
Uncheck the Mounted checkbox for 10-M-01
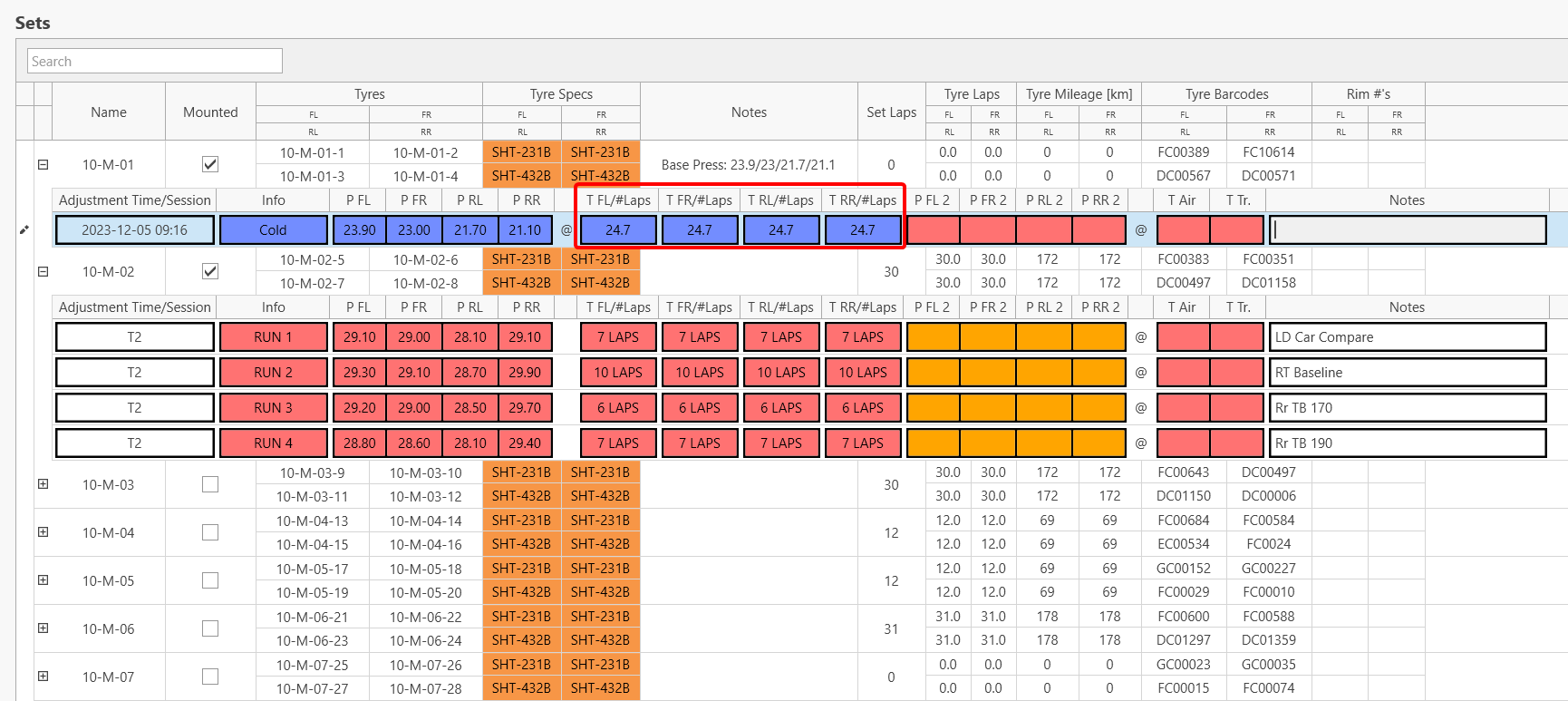210,164
